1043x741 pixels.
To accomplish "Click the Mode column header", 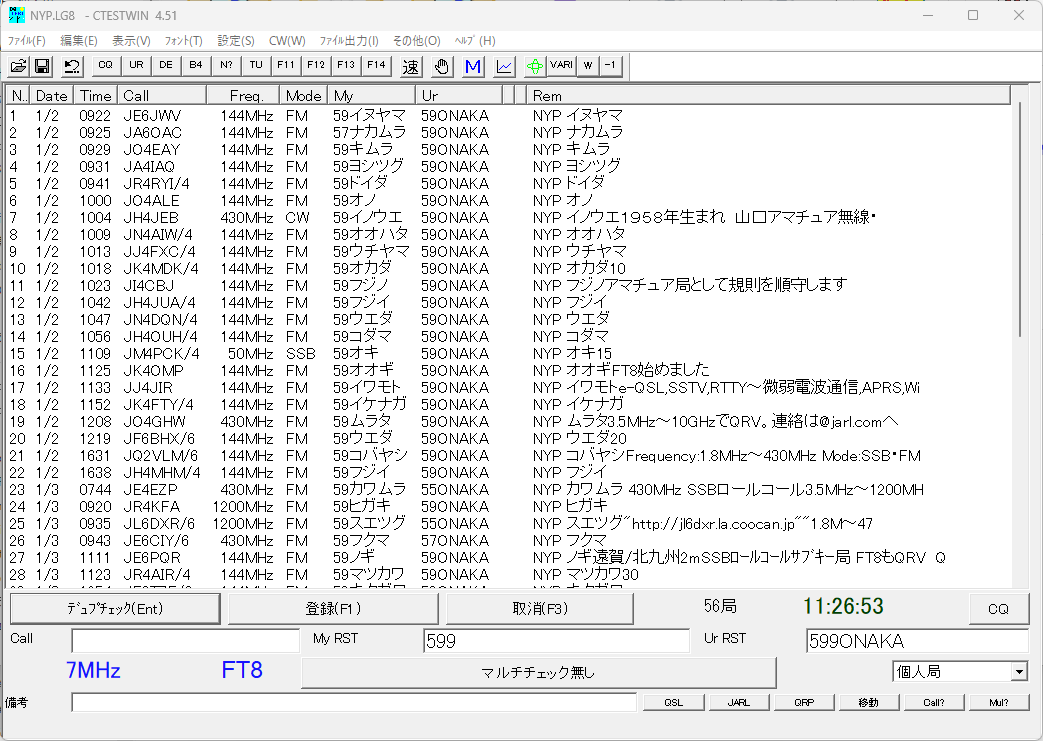I will point(303,95).
